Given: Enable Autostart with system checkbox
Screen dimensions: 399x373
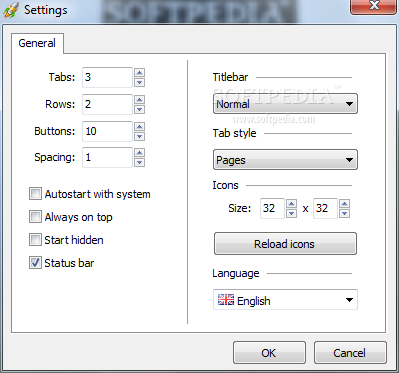Looking at the screenshot, I should pos(35,194).
